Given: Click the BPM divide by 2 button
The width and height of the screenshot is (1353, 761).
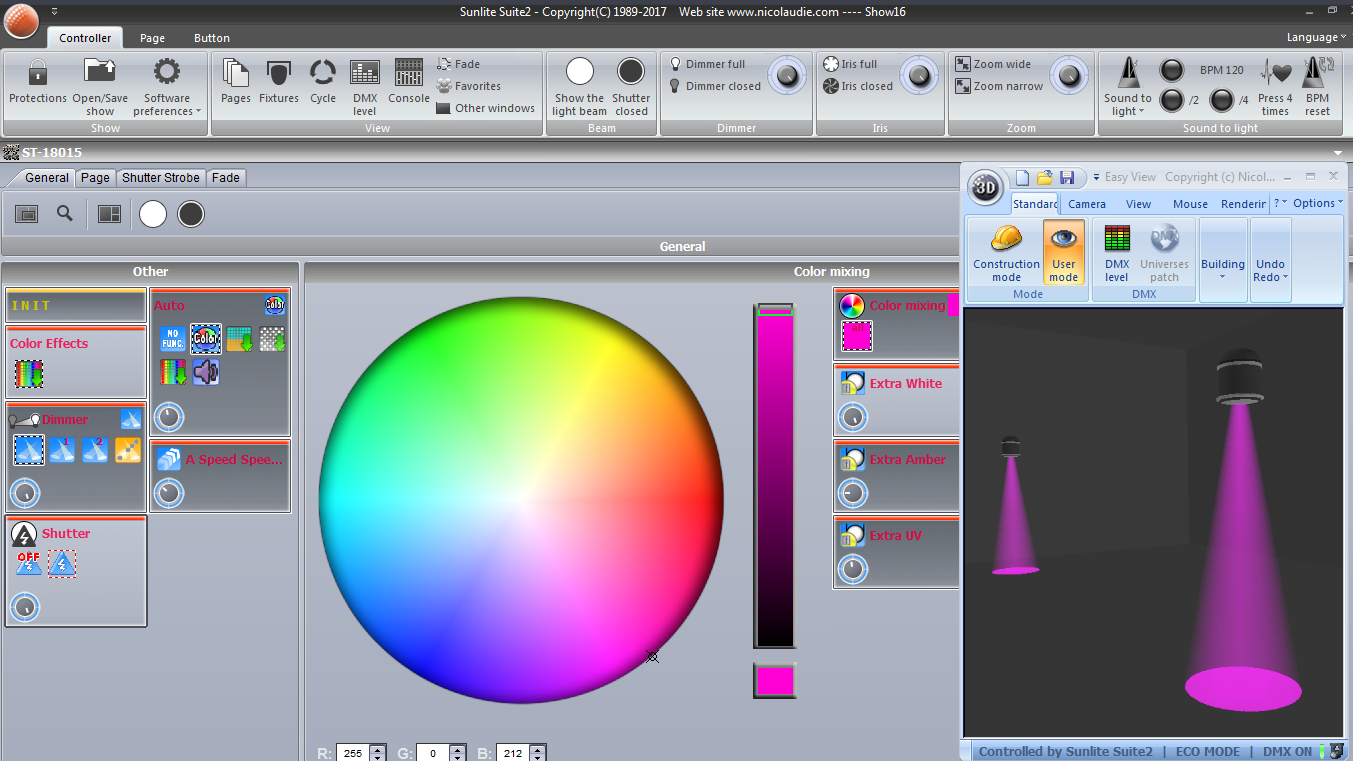Looking at the screenshot, I should click(x=1171, y=100).
